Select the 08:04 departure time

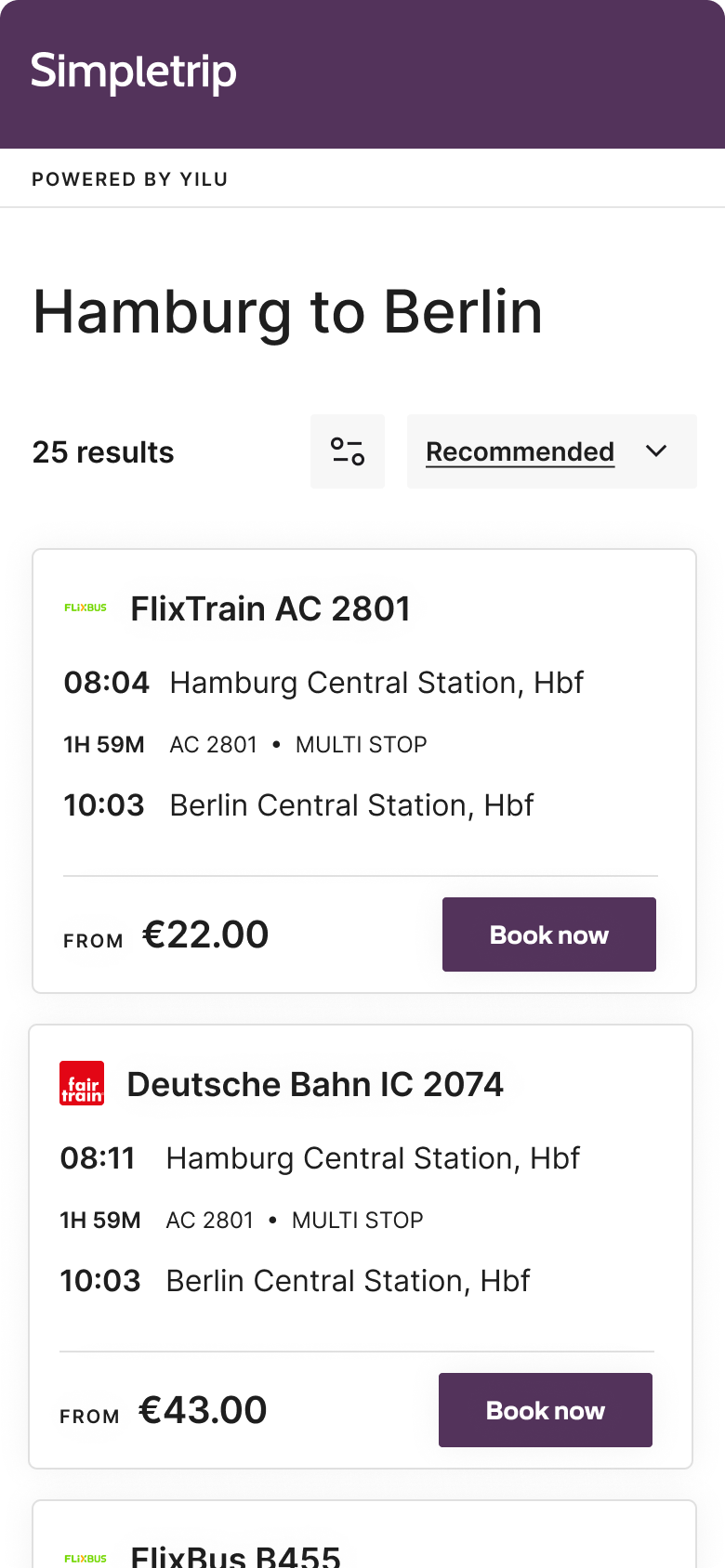[x=106, y=683]
